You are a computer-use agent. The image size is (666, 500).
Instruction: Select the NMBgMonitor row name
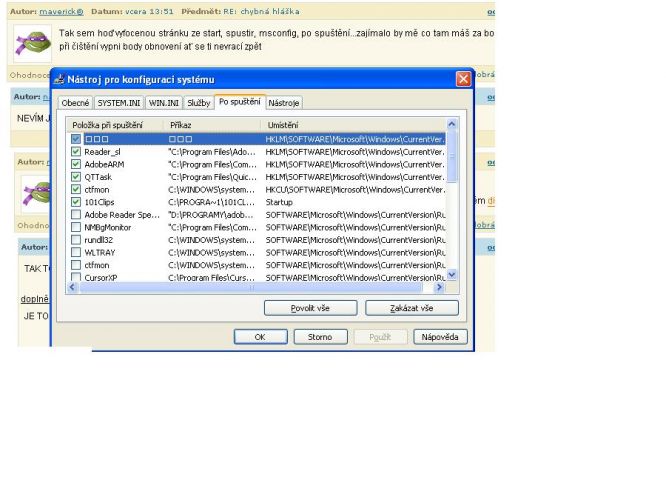(x=108, y=227)
